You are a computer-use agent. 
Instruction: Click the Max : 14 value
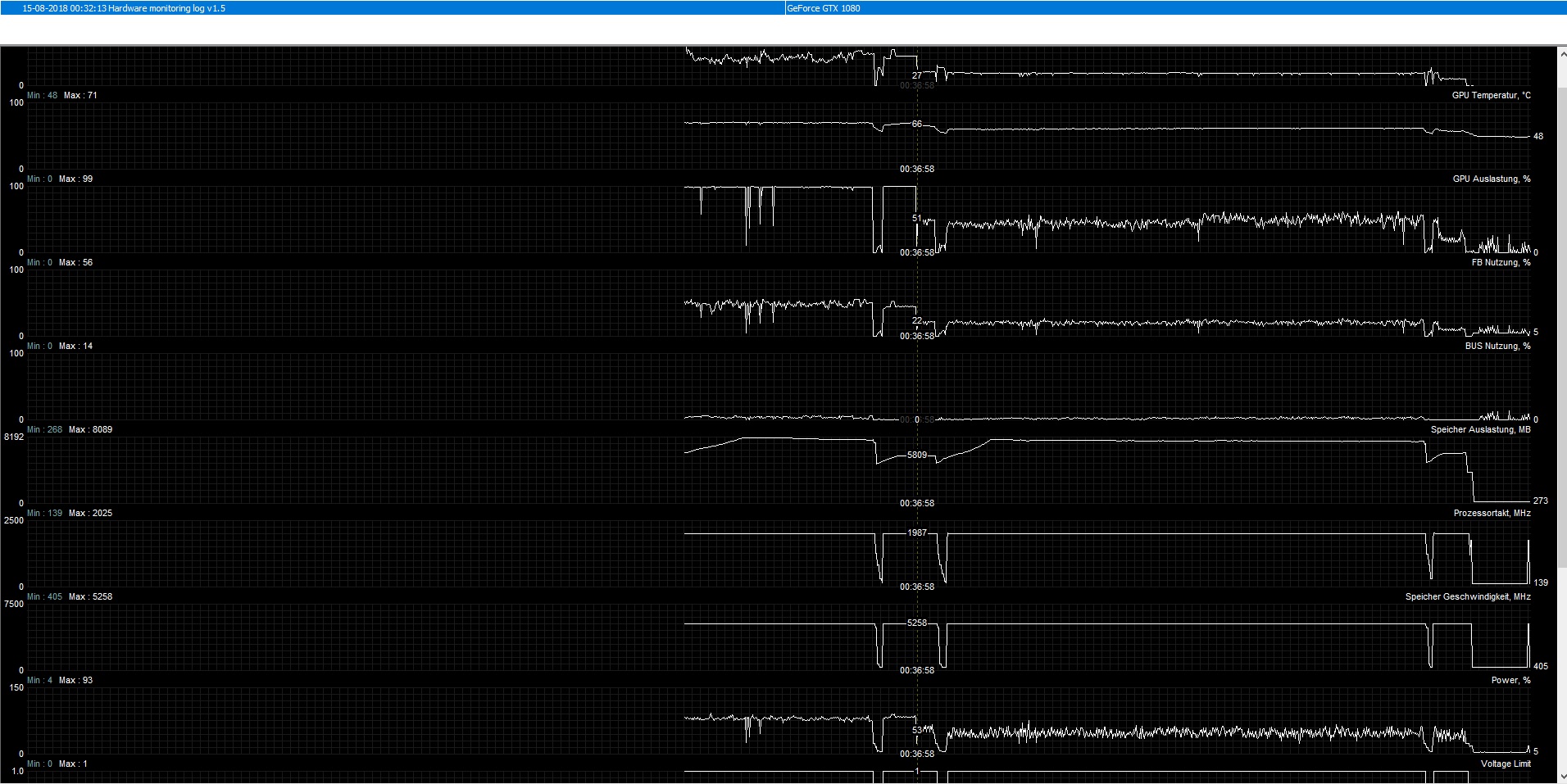[75, 346]
